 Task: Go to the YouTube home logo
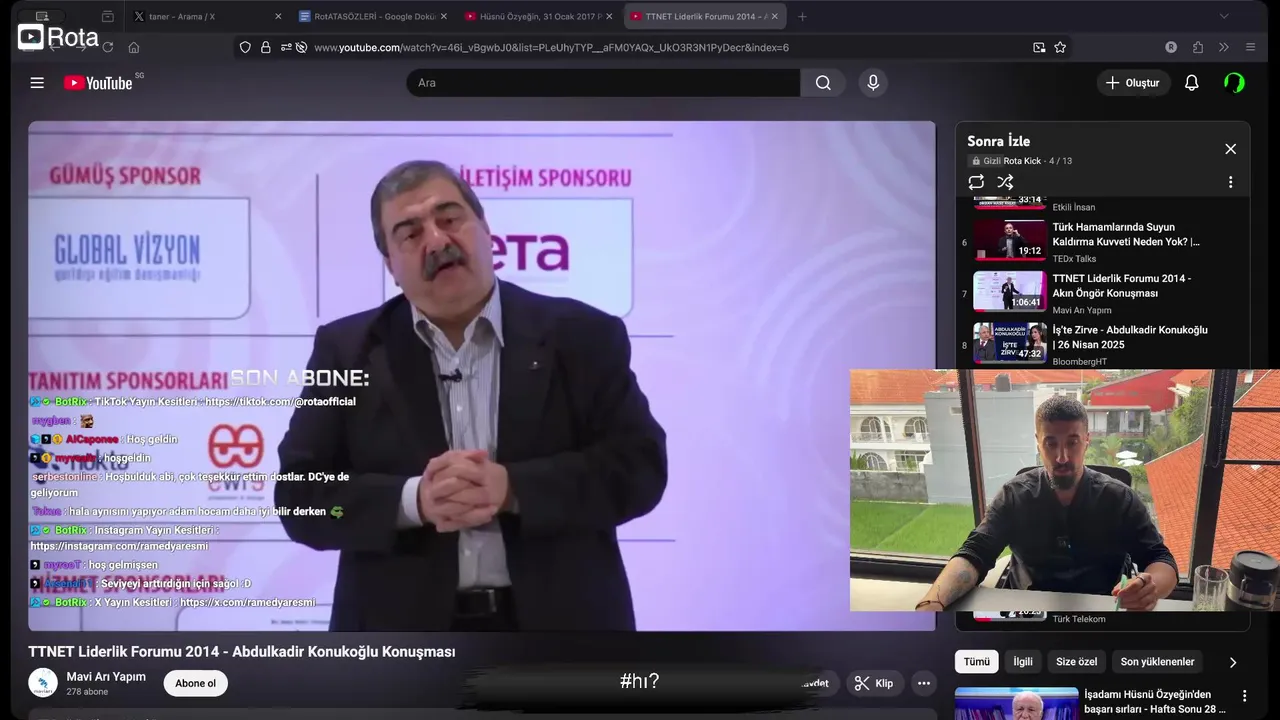tap(98, 83)
